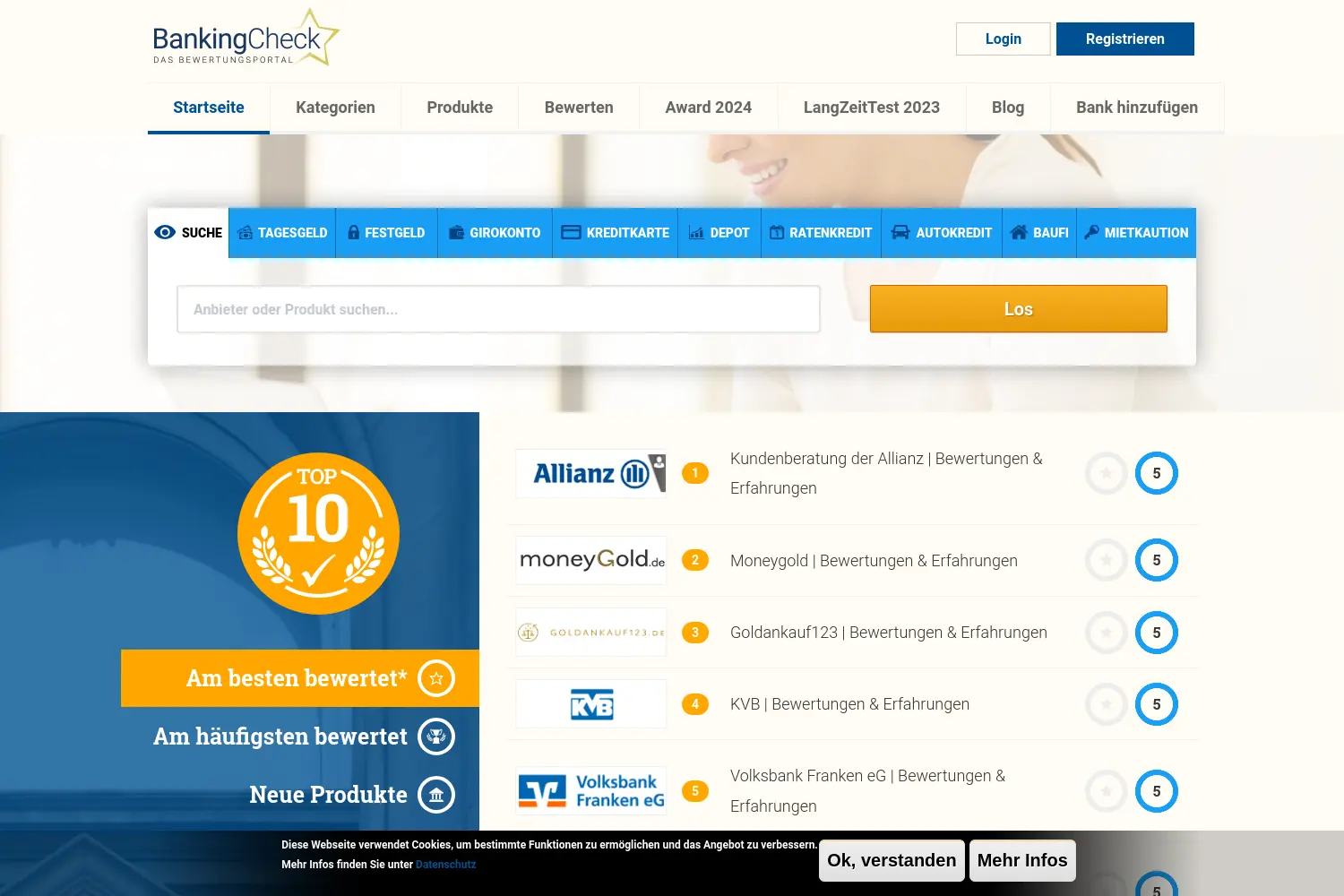The image size is (1344, 896).
Task: Click the Festgeld lock icon
Action: 353,232
